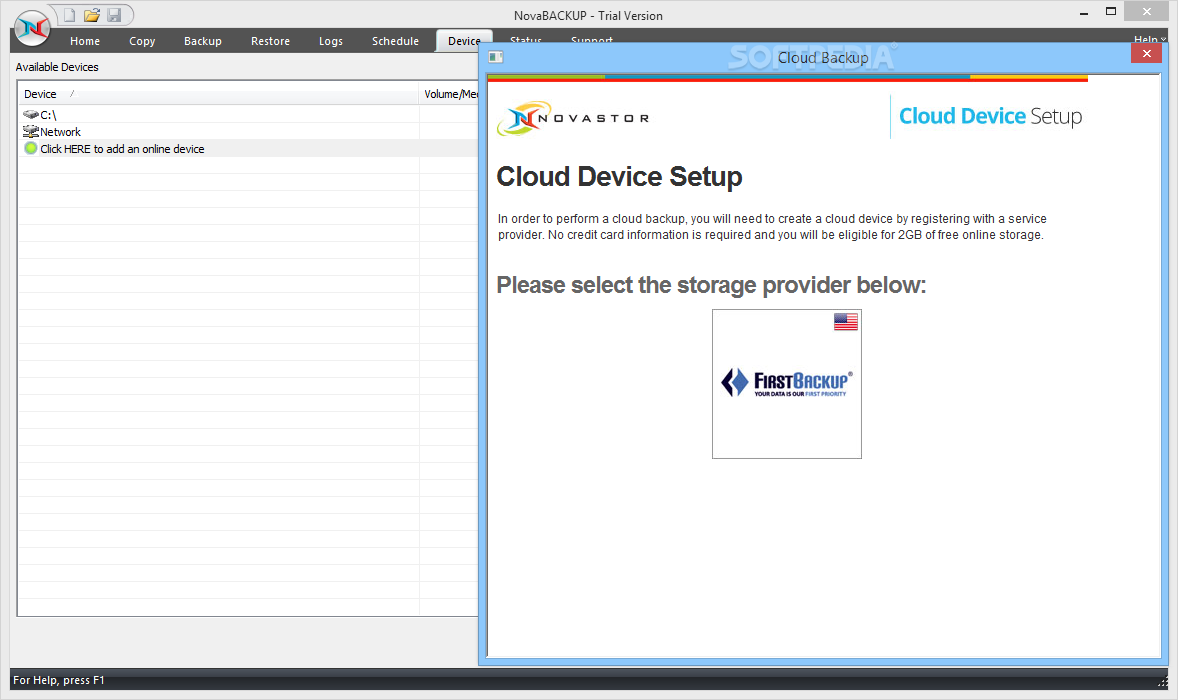Maximize the NovaBACKUP main window
Screen dimensions: 1178x700
coord(1111,12)
